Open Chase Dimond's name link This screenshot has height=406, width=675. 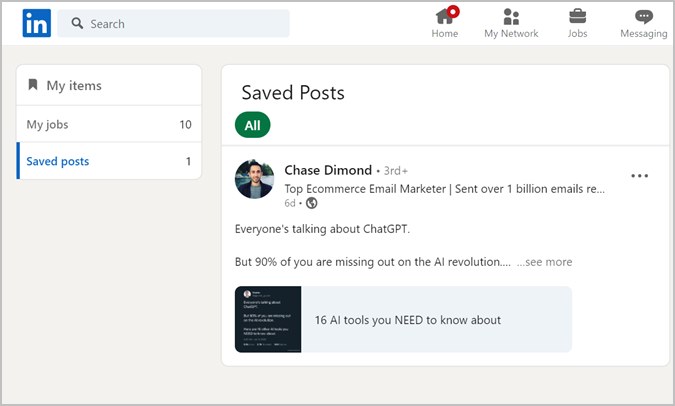point(328,170)
